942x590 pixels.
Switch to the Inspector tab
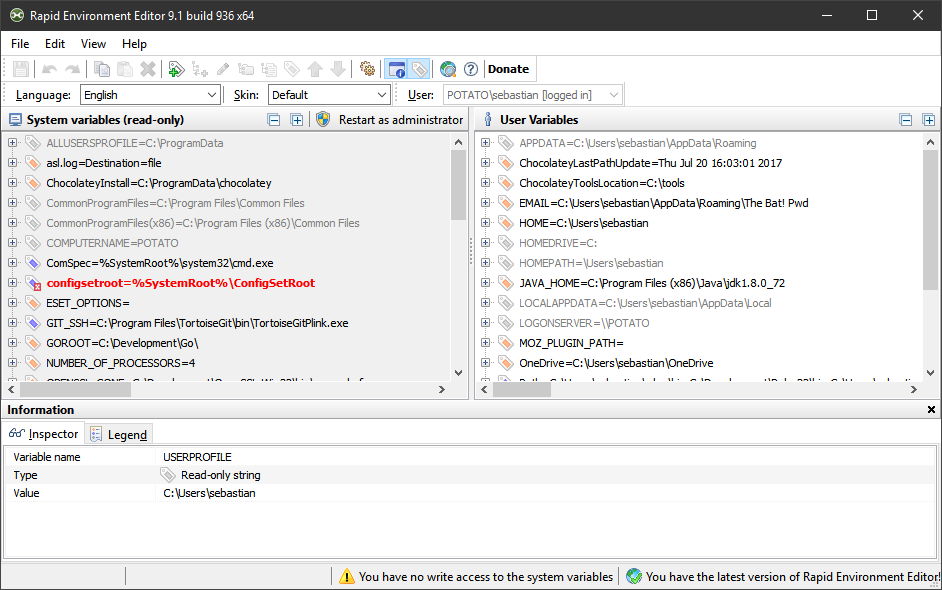tap(44, 433)
